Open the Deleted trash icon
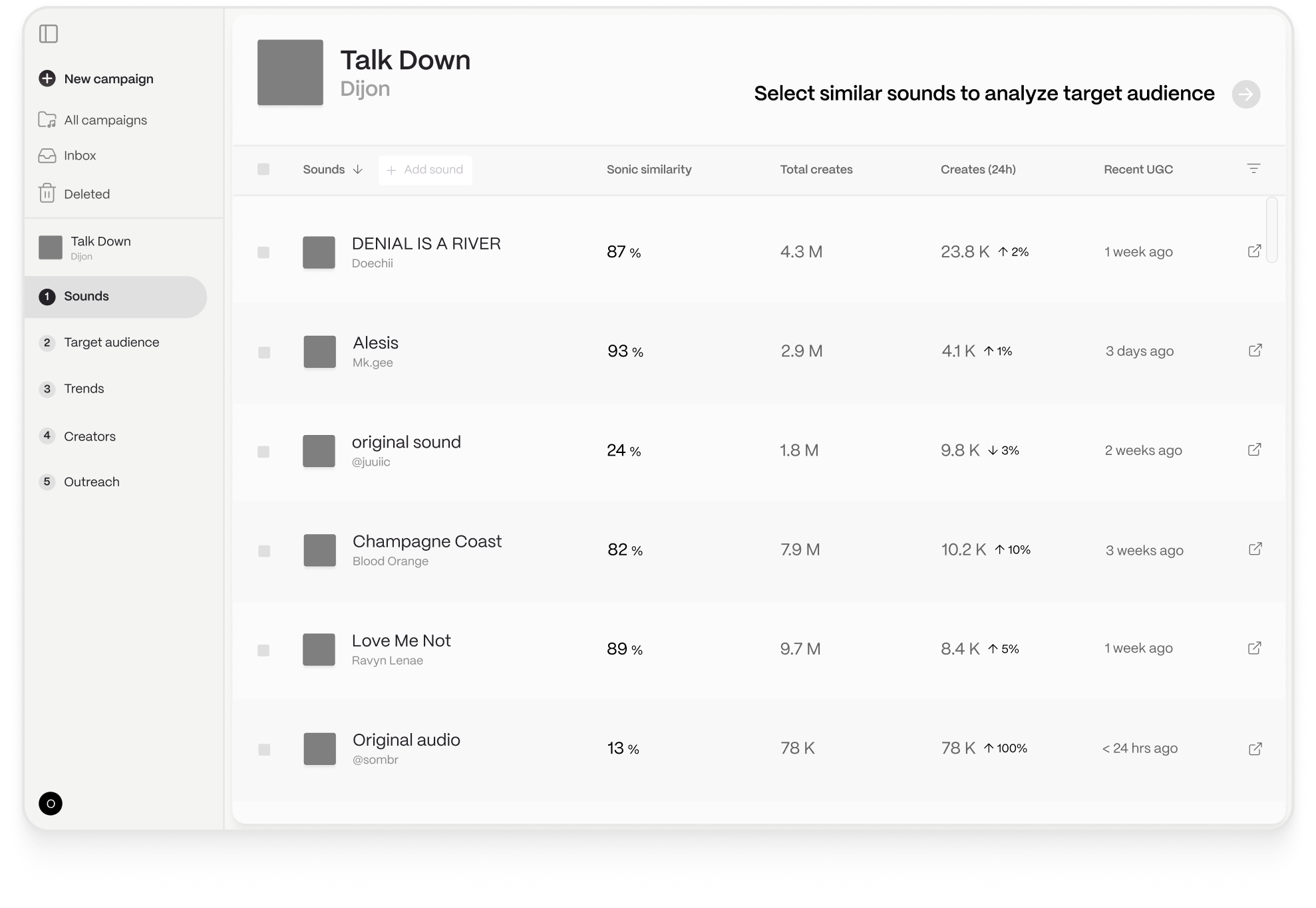1316x908 pixels. pos(47,194)
